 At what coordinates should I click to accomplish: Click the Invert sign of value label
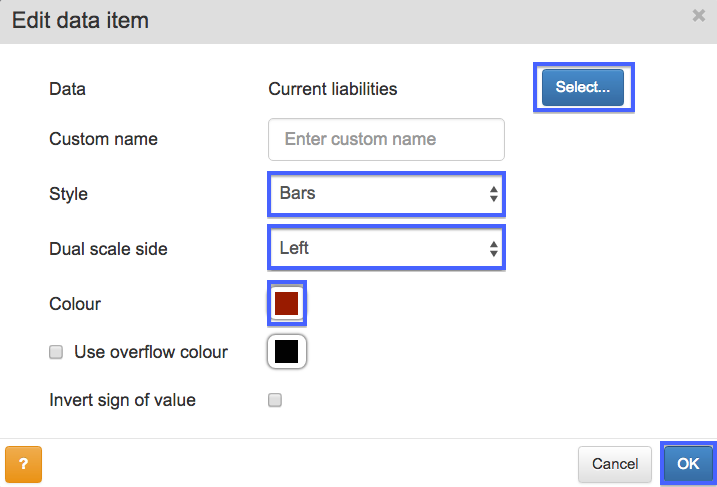pyautogui.click(x=123, y=400)
